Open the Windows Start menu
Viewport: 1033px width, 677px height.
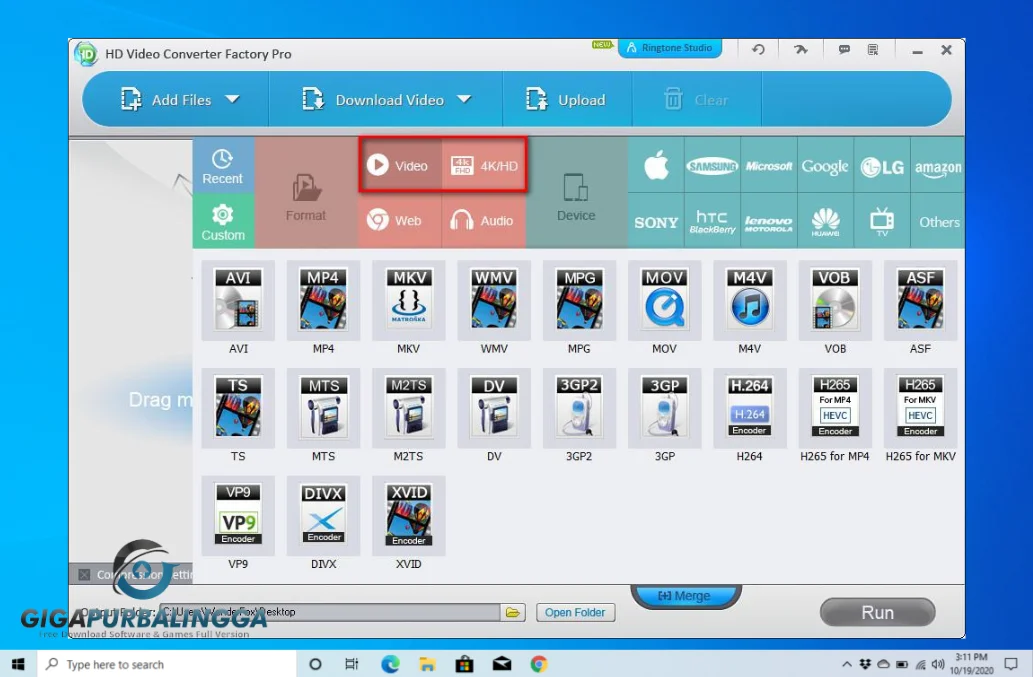coord(18,664)
